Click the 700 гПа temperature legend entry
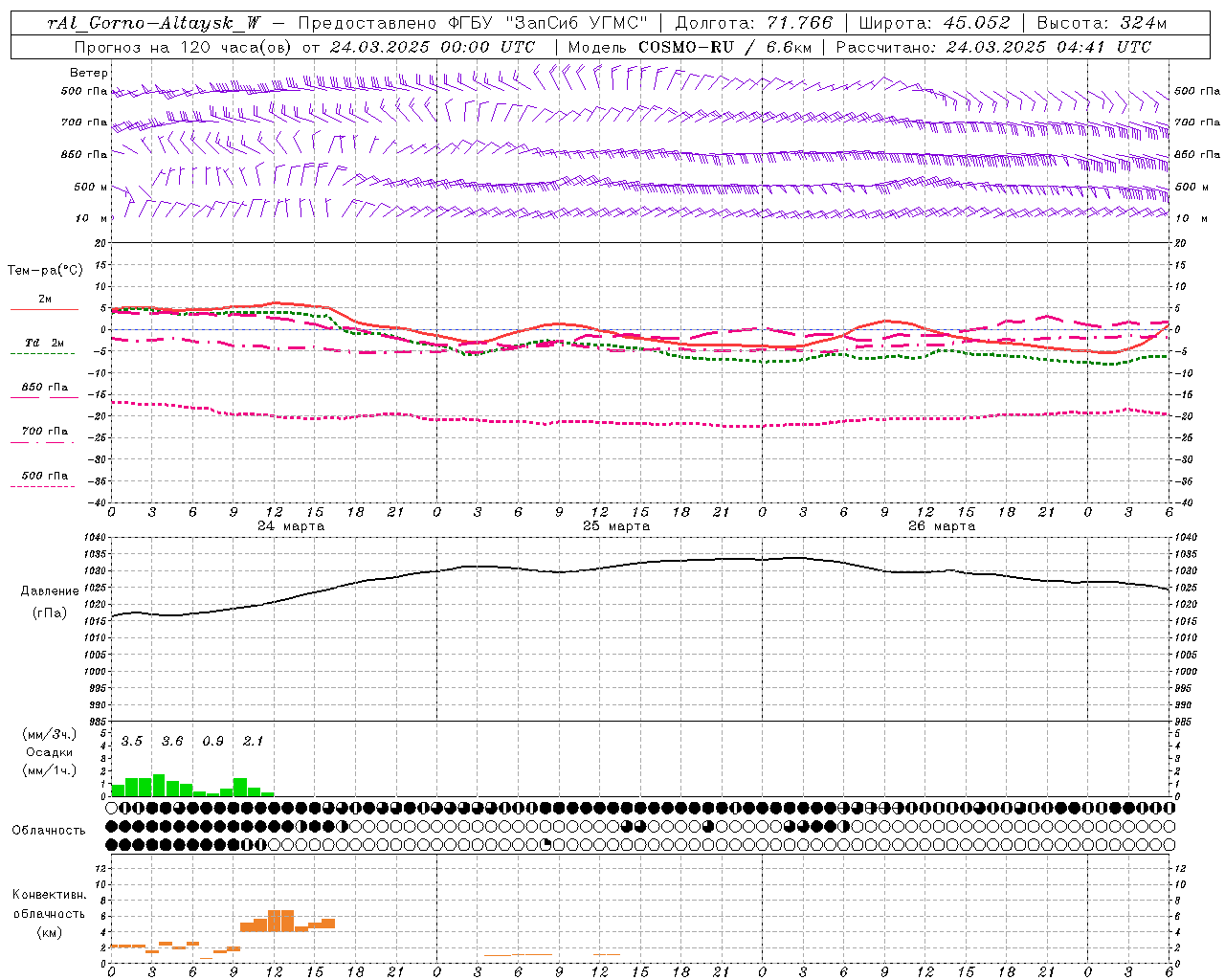The image size is (1225, 980). 45,432
